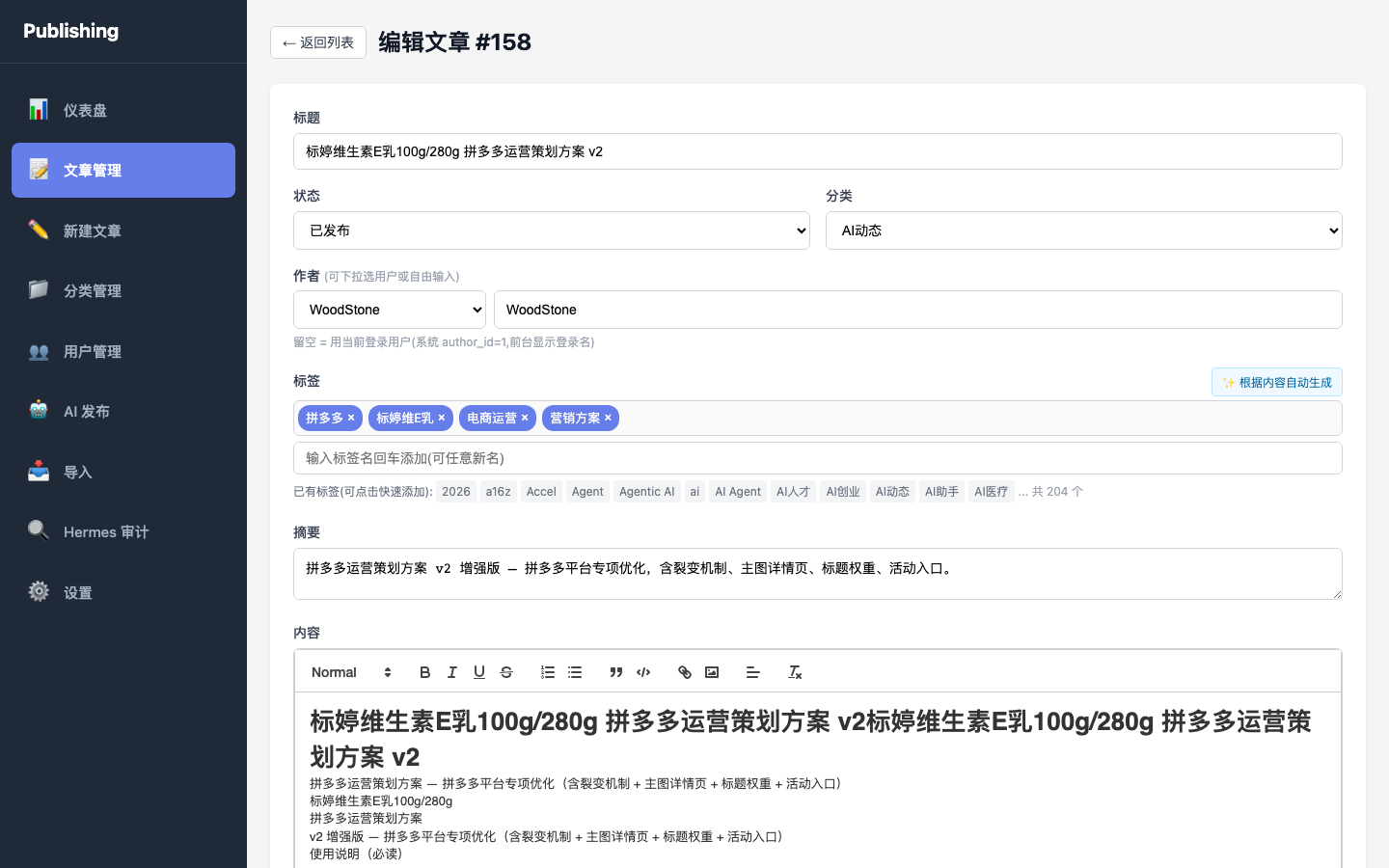Click the folder icon for 分类管理
This screenshot has width=1389, height=868.
pos(39,290)
